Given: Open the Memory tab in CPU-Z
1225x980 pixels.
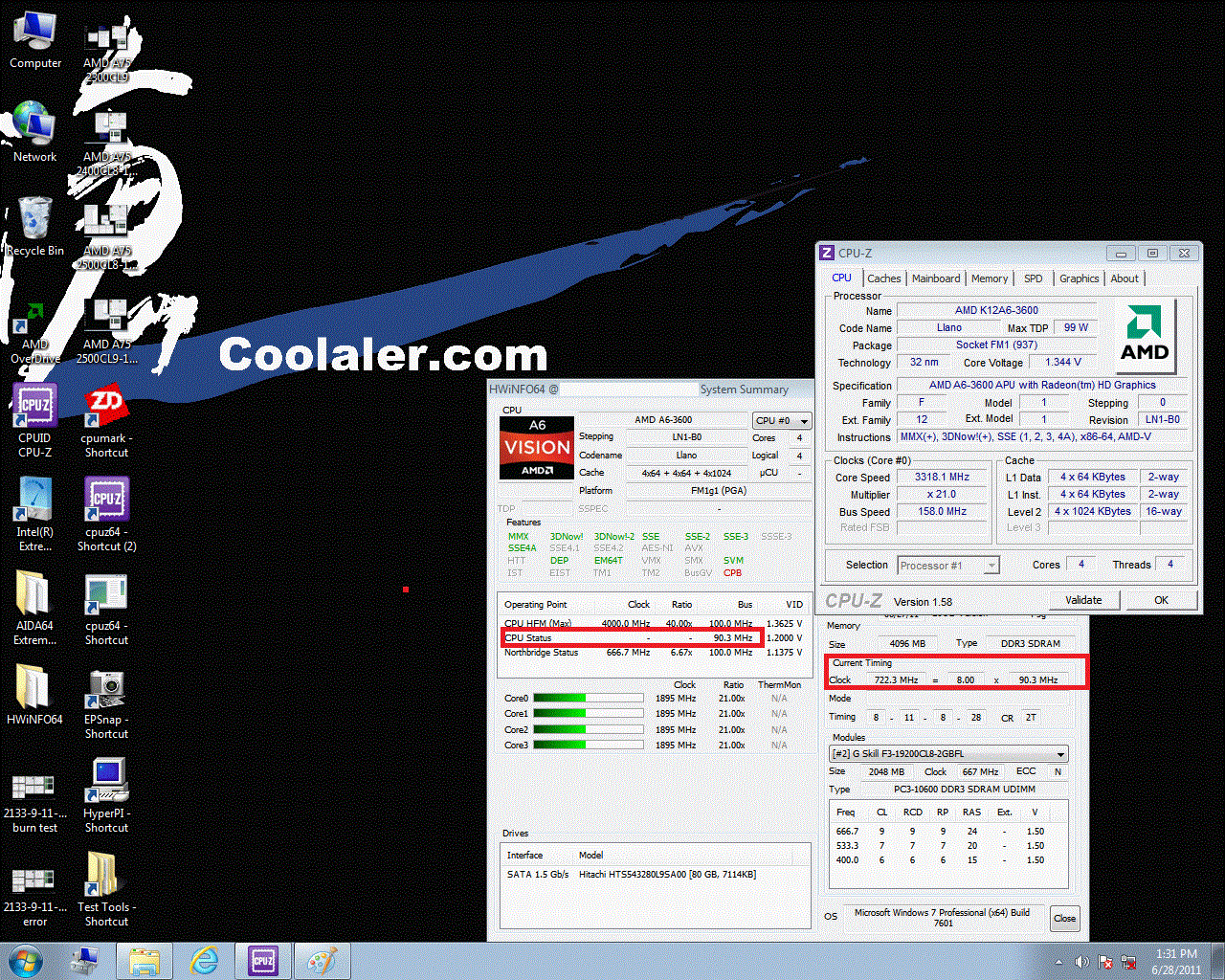Looking at the screenshot, I should tap(990, 278).
